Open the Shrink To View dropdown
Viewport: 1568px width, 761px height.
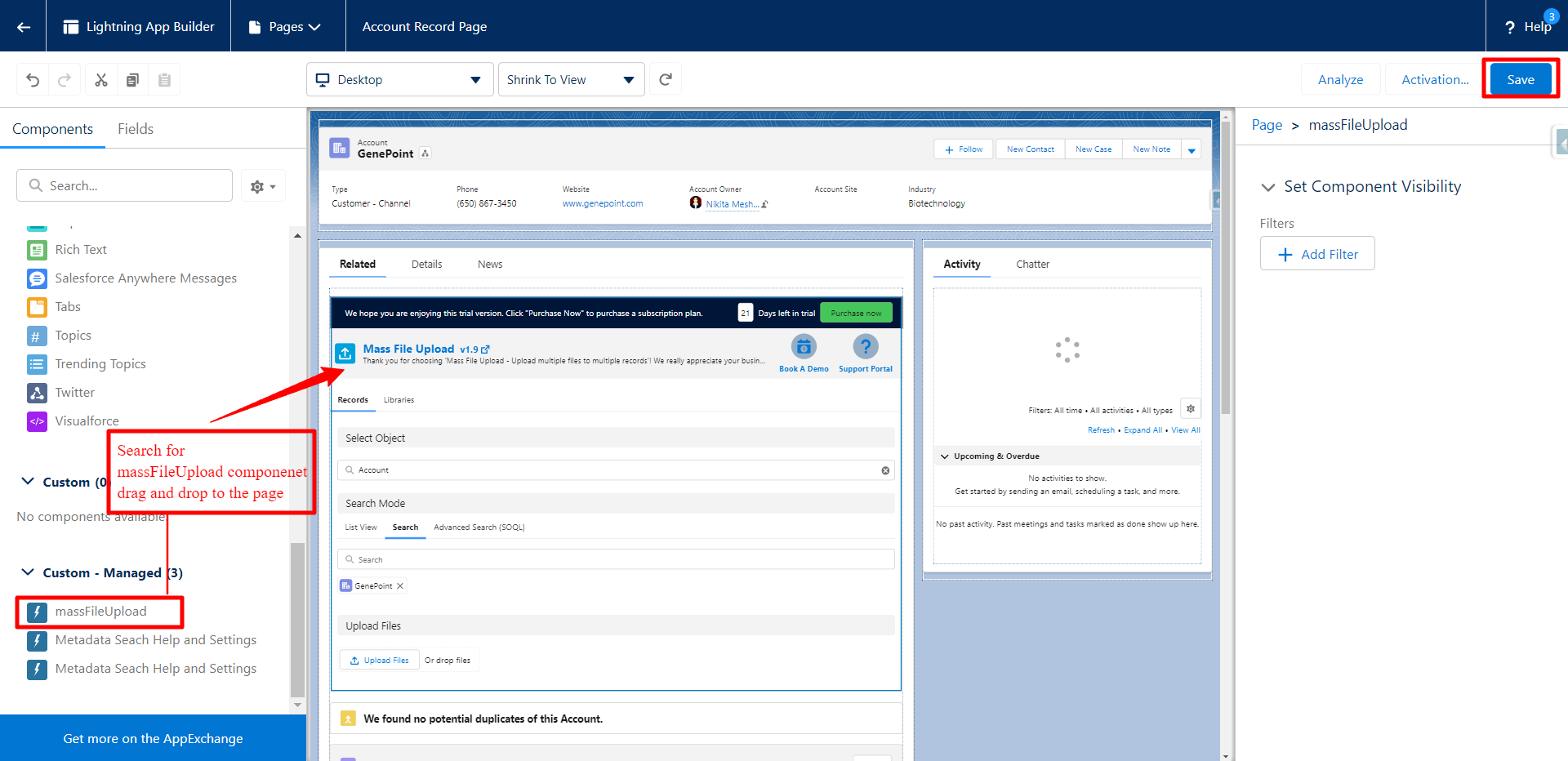(571, 79)
